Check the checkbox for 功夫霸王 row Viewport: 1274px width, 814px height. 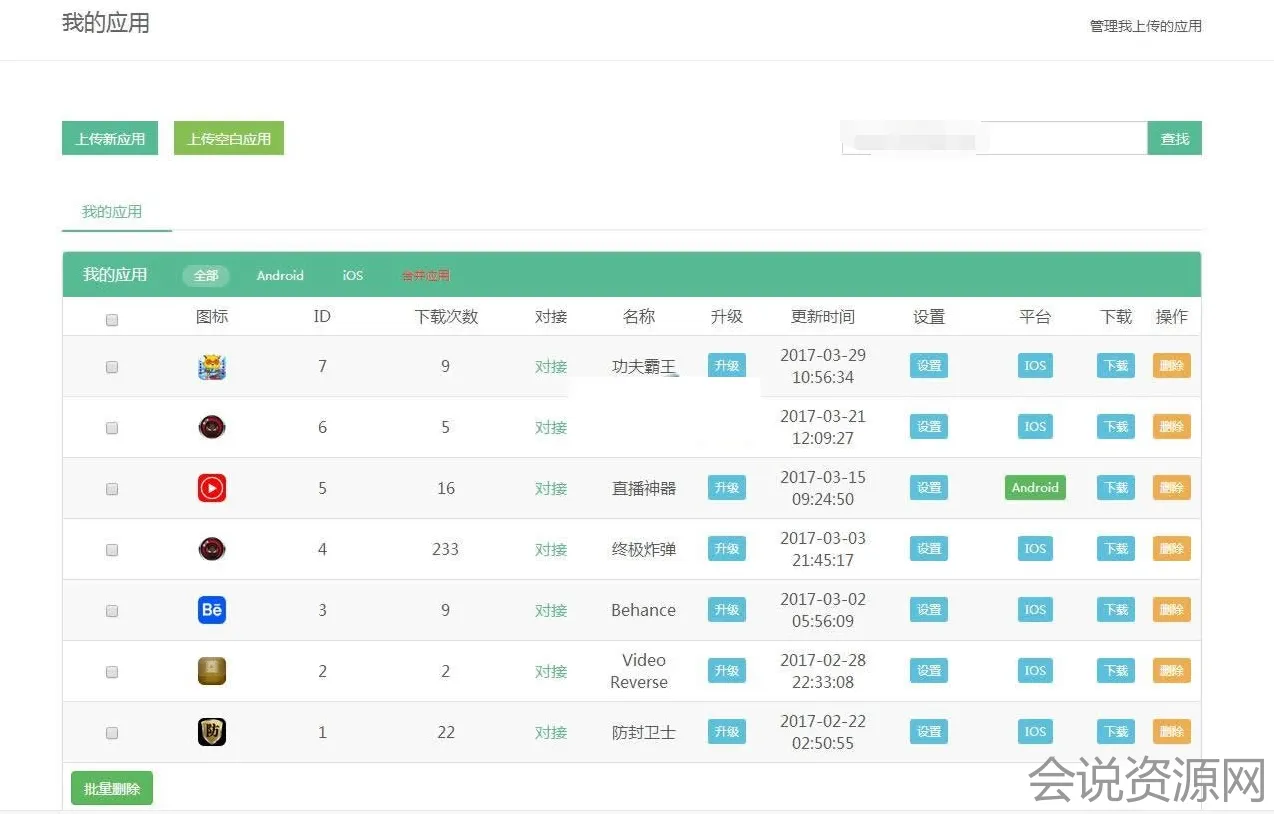[x=112, y=367]
